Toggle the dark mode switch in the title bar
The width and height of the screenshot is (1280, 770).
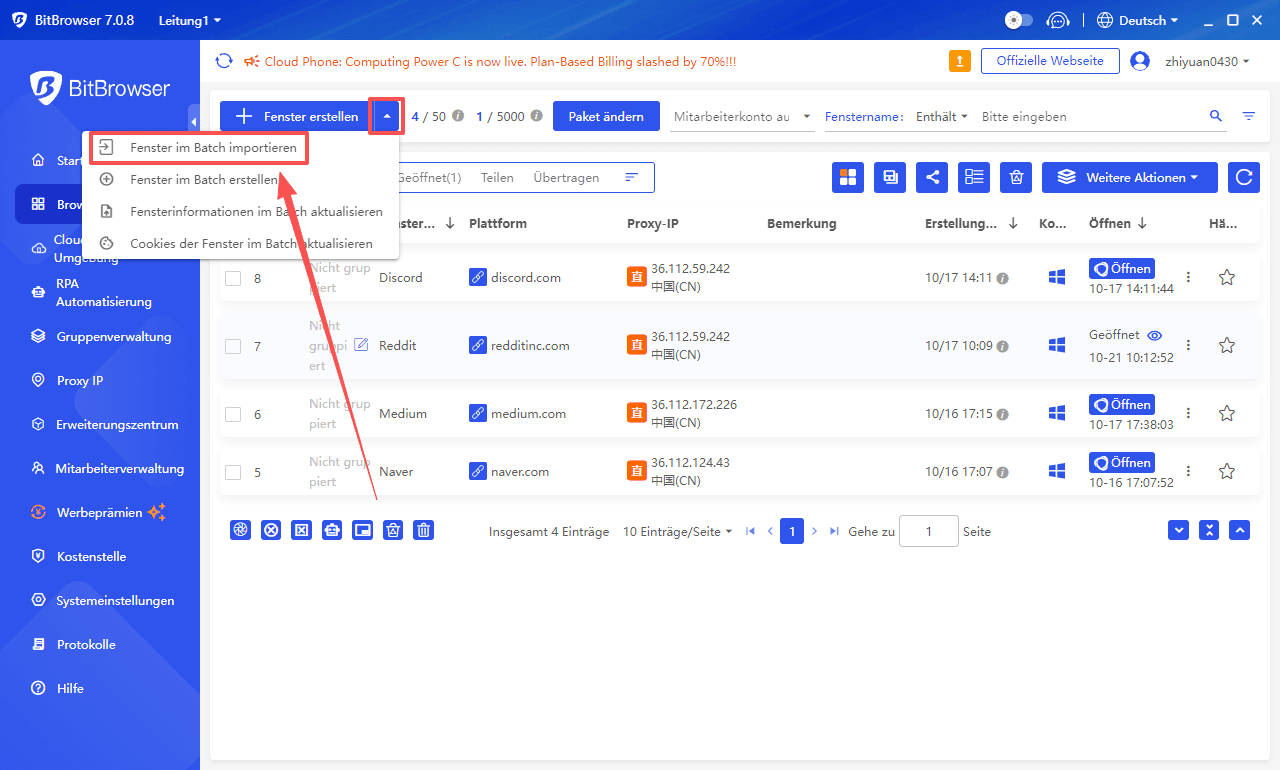[x=1017, y=19]
